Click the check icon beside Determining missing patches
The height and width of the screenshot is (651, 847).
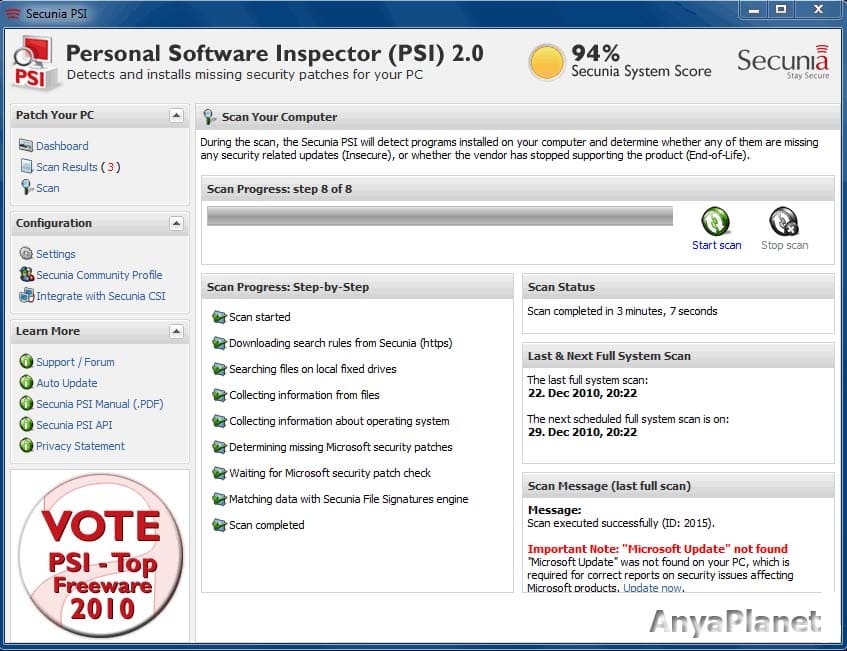pos(219,447)
